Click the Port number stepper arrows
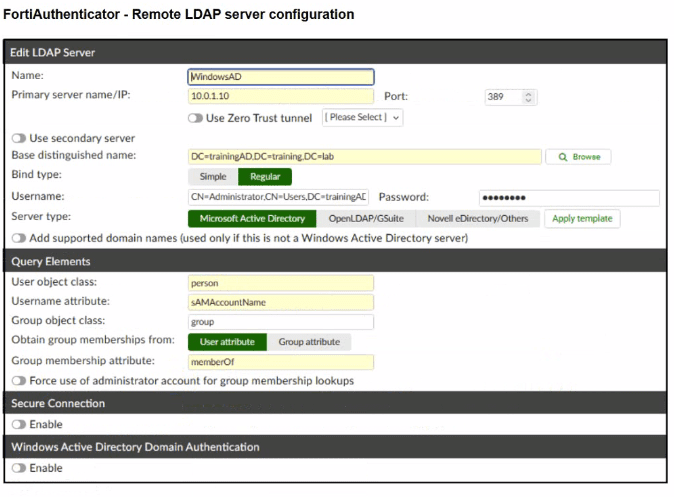674x497 pixels. click(527, 97)
